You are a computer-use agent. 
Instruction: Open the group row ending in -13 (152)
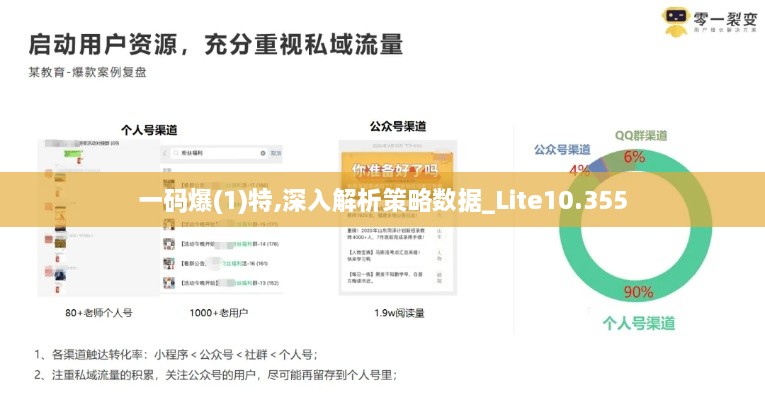(221, 283)
